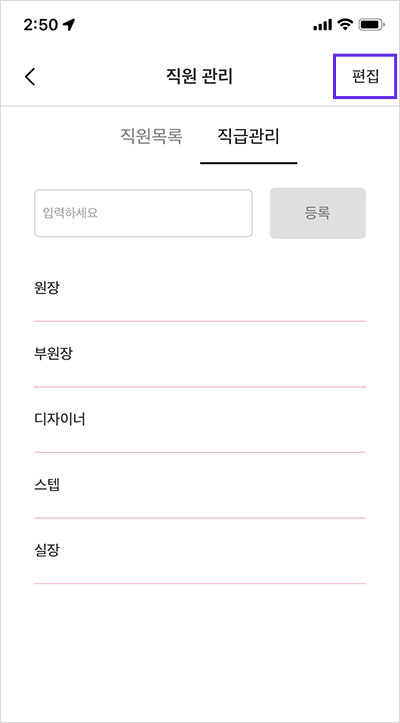Tap the battery status icon
The height and width of the screenshot is (723, 400).
[371, 25]
